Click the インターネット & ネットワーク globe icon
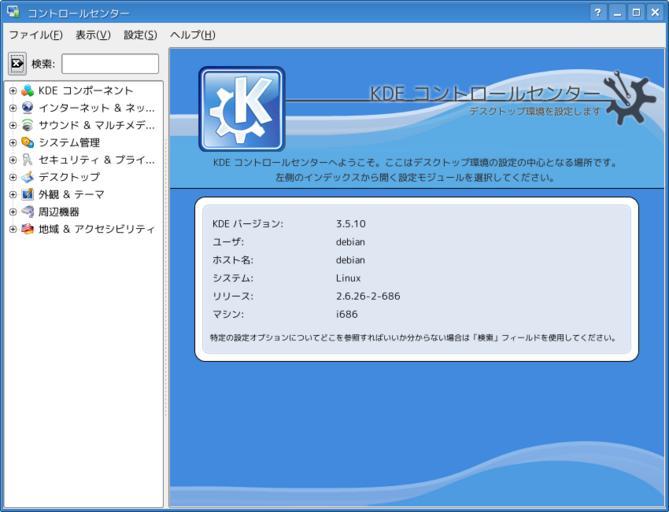Image resolution: width=669 pixels, height=512 pixels. (28, 108)
